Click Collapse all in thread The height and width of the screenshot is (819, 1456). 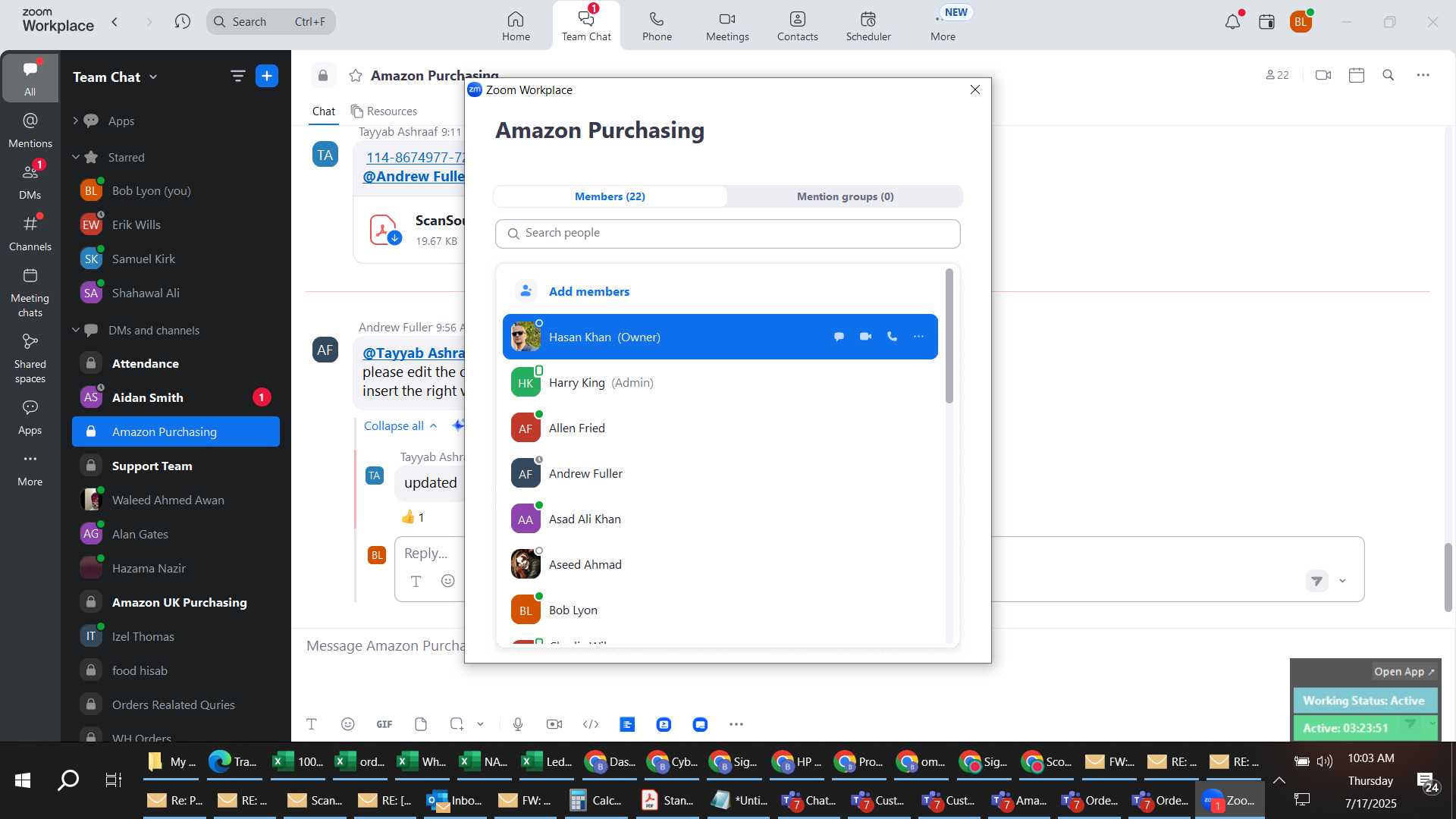[x=400, y=426]
